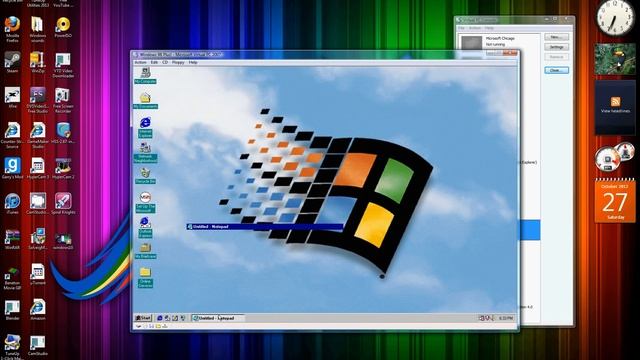Image resolution: width=640 pixels, height=360 pixels.
Task: Open DVDVideoSoft Free Studio icon
Action: (38, 100)
